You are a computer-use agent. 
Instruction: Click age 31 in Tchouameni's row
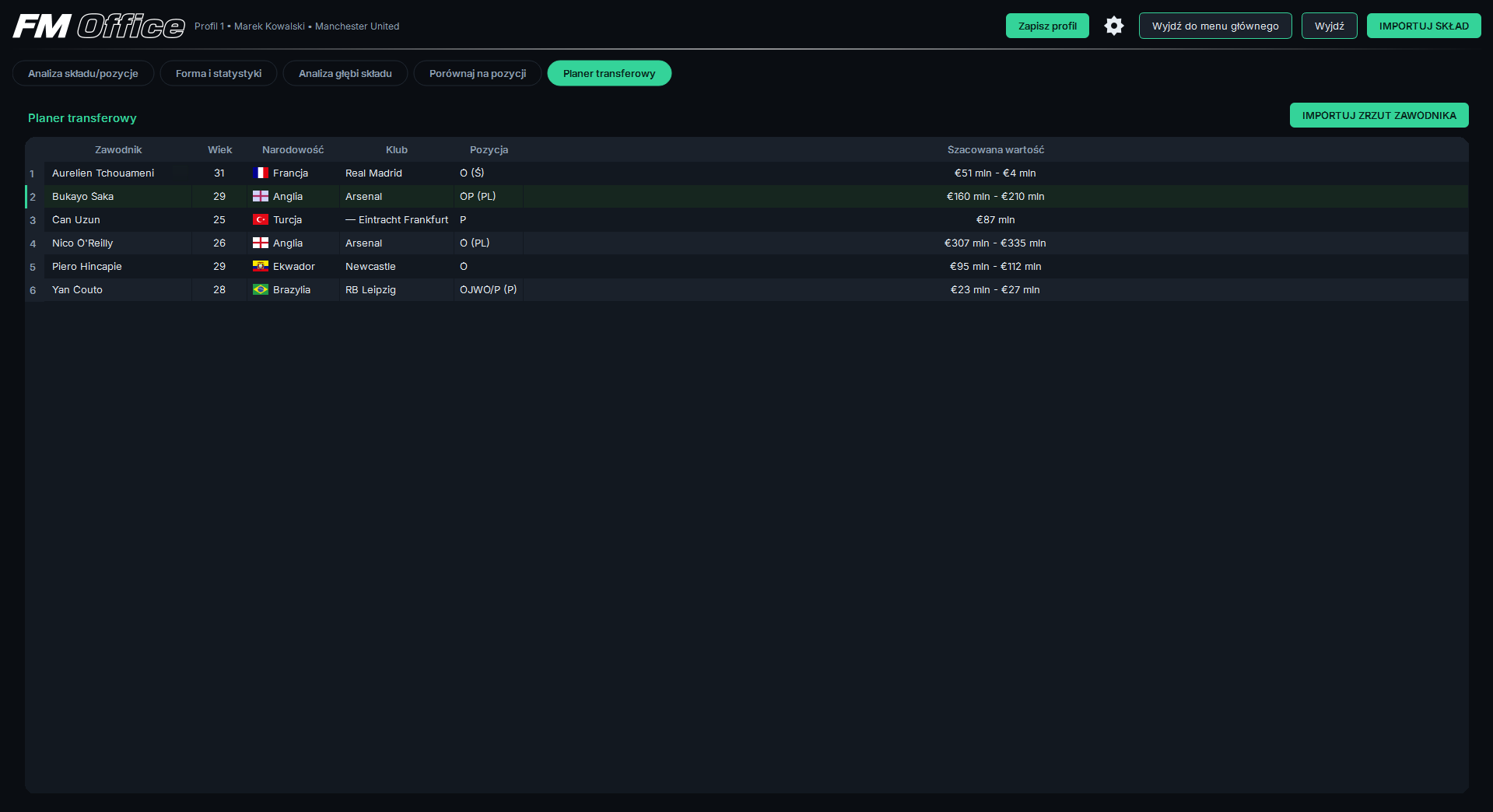[219, 173]
